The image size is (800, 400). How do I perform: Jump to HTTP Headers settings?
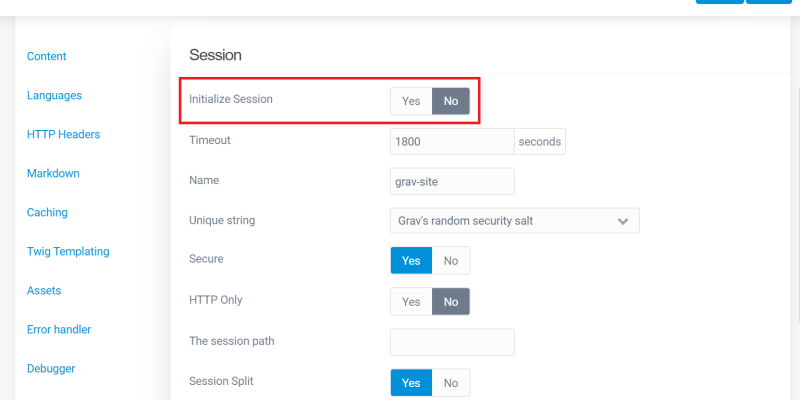tap(64, 134)
